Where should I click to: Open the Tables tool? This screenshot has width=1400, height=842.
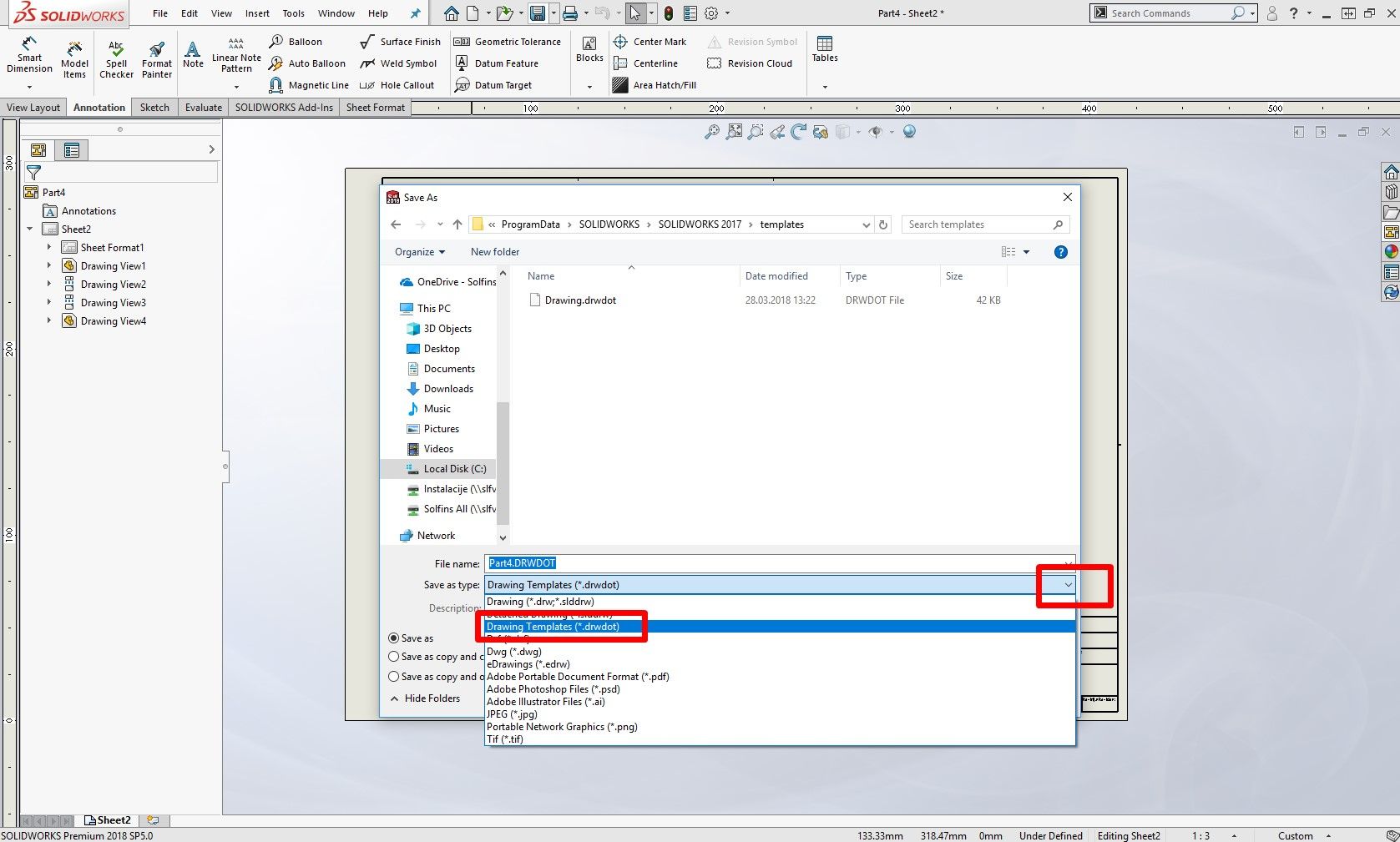(824, 49)
